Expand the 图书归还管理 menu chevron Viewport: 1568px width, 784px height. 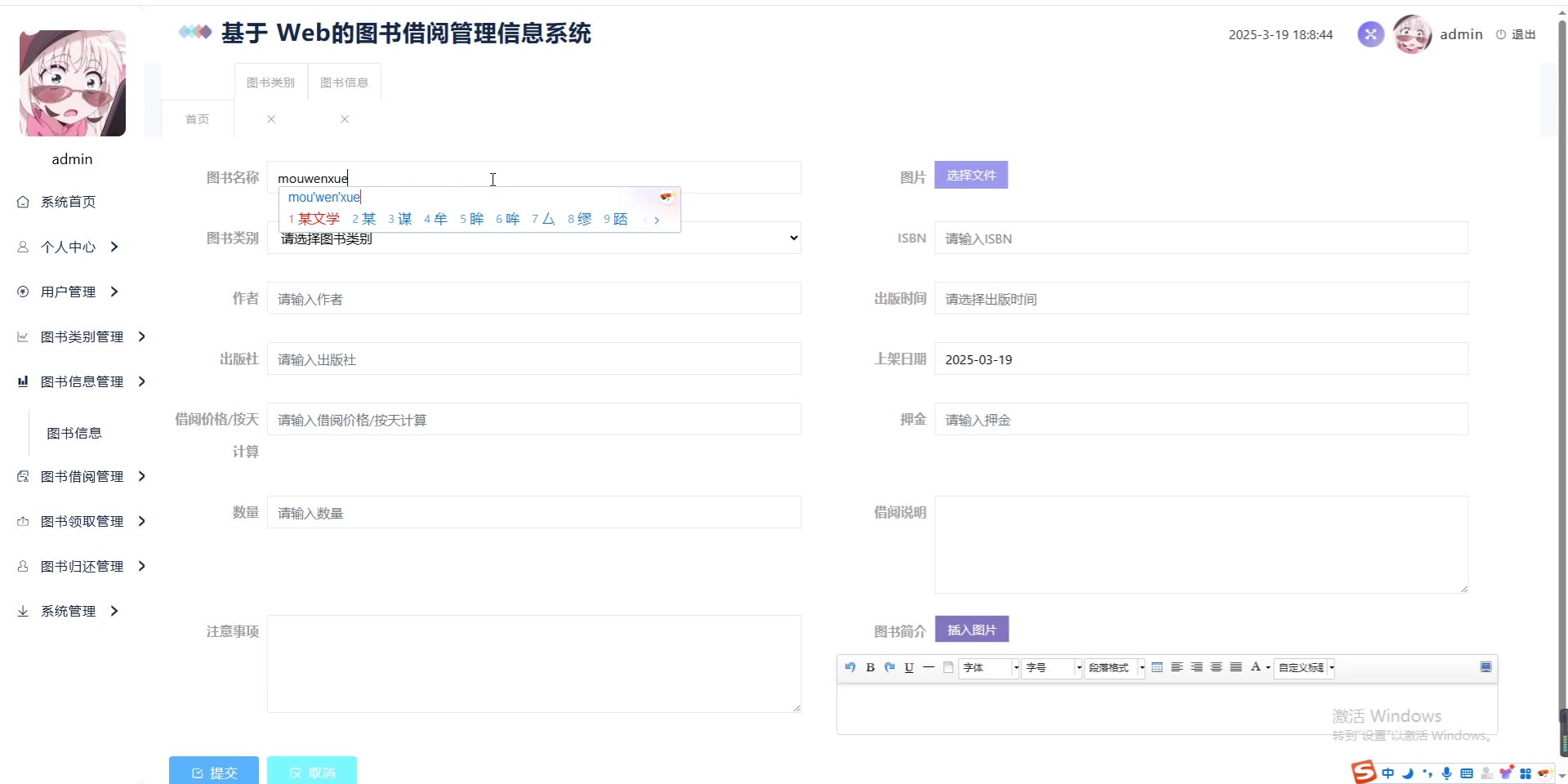pyautogui.click(x=142, y=566)
